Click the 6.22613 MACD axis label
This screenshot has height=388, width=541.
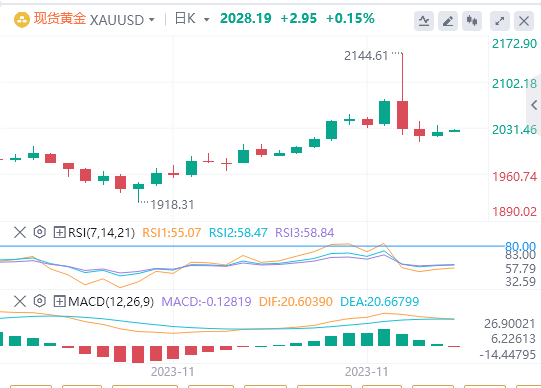(513, 339)
